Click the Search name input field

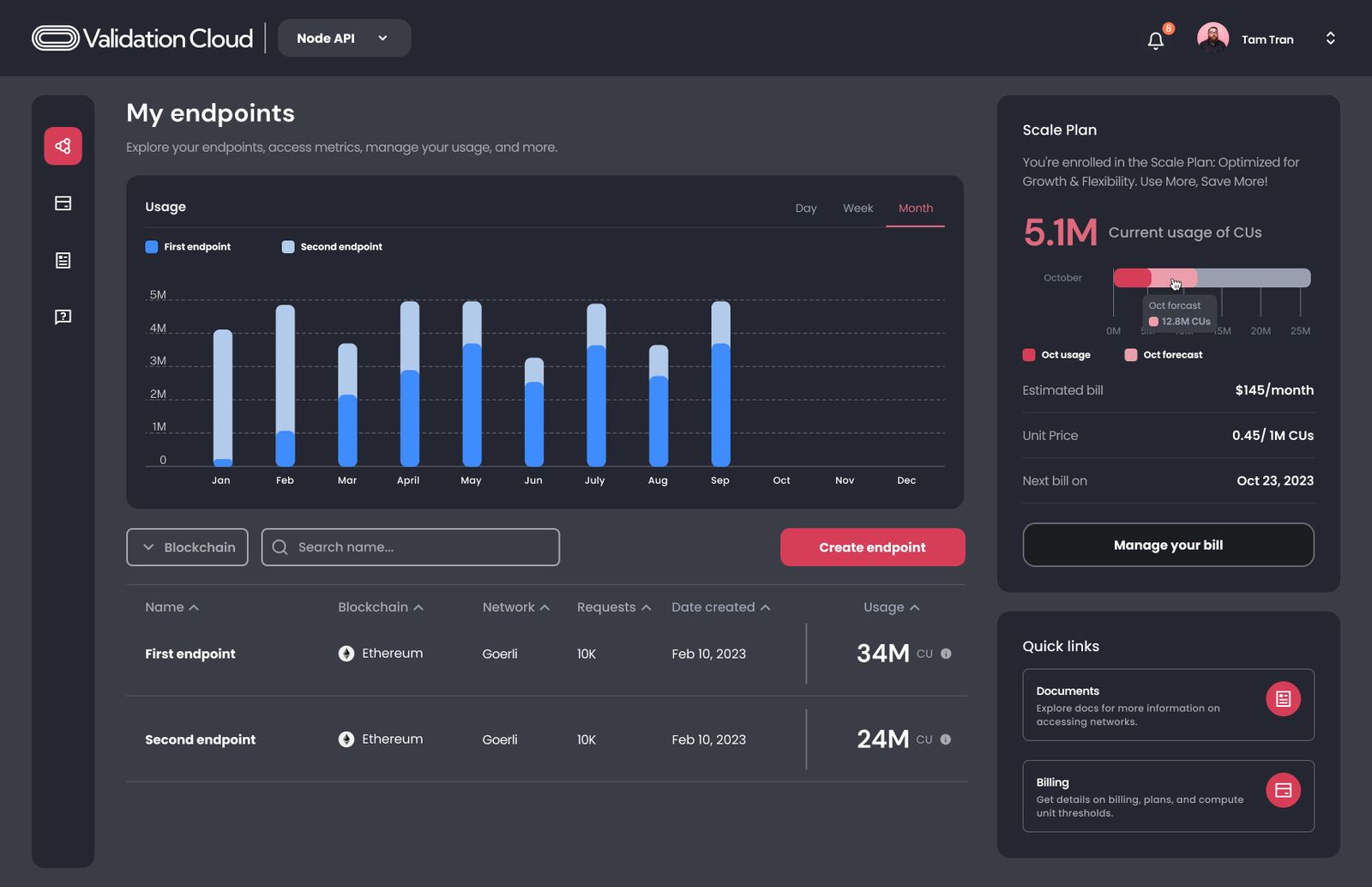(412, 547)
